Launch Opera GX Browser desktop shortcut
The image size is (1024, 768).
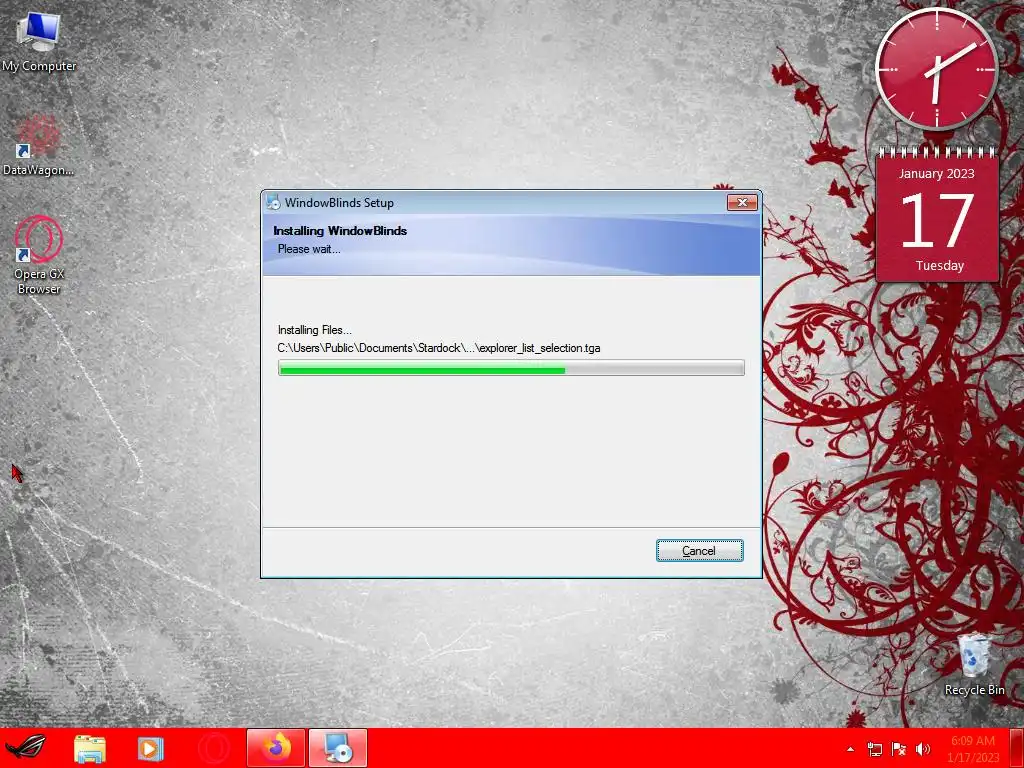click(x=39, y=255)
